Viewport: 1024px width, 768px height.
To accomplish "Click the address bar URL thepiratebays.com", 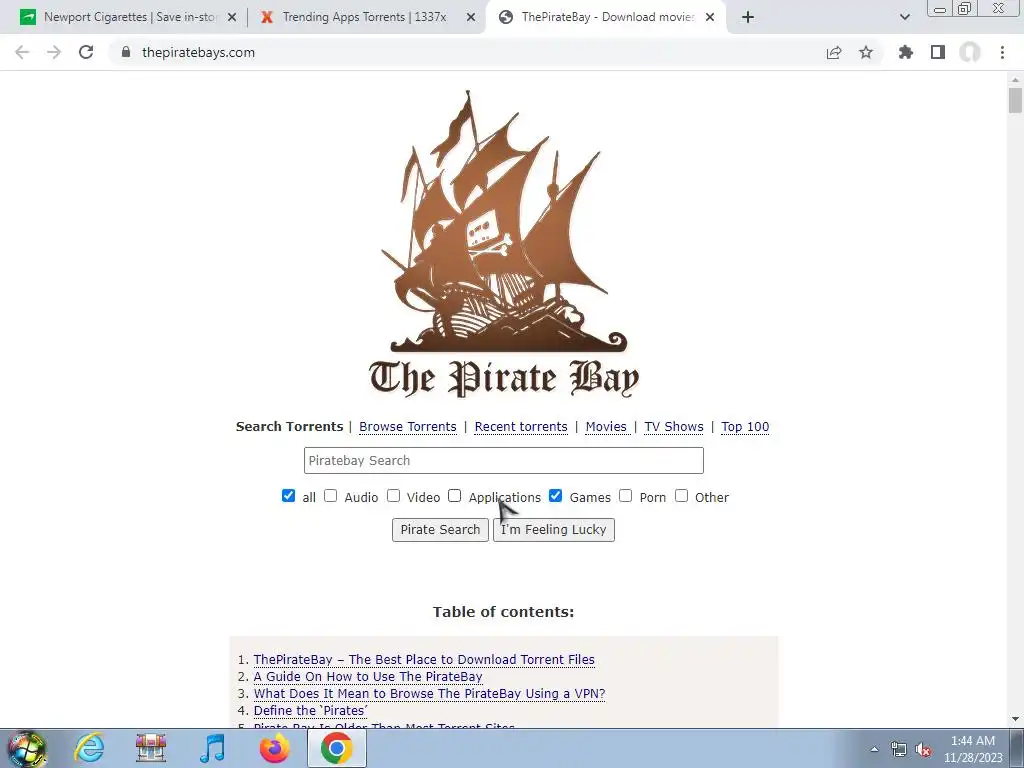I will click(199, 52).
